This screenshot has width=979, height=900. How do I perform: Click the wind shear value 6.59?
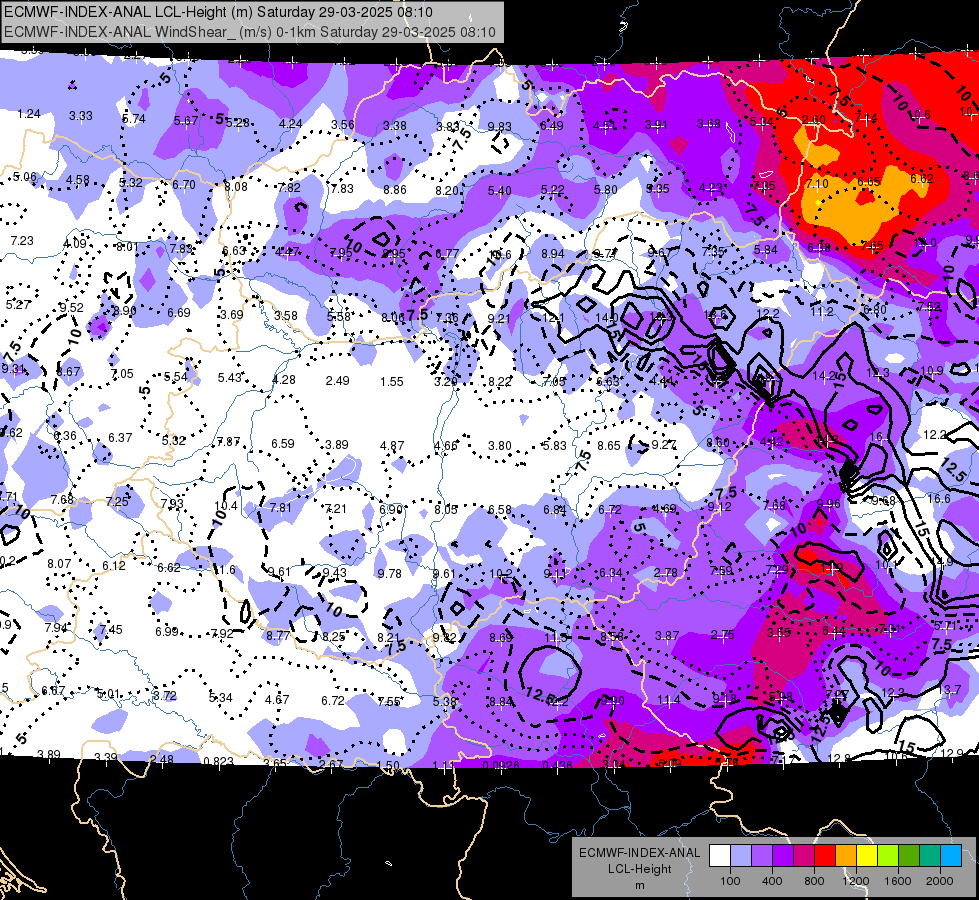click(x=283, y=444)
